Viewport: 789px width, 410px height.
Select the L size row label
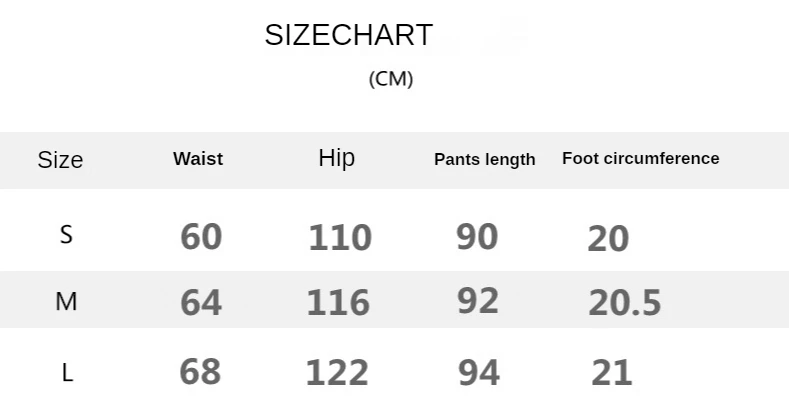click(x=67, y=373)
